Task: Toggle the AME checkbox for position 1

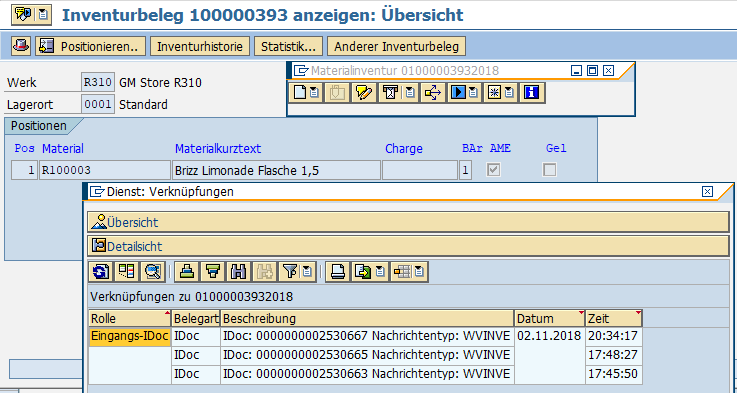Action: (493, 170)
